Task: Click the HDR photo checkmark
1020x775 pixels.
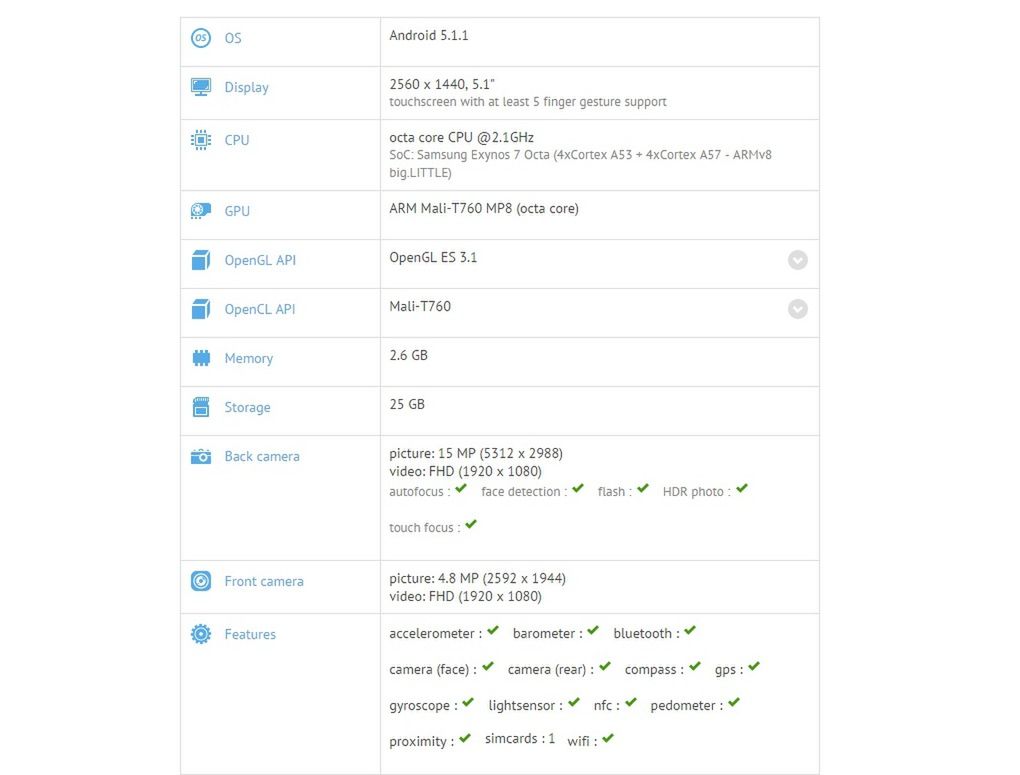Action: pyautogui.click(x=740, y=488)
